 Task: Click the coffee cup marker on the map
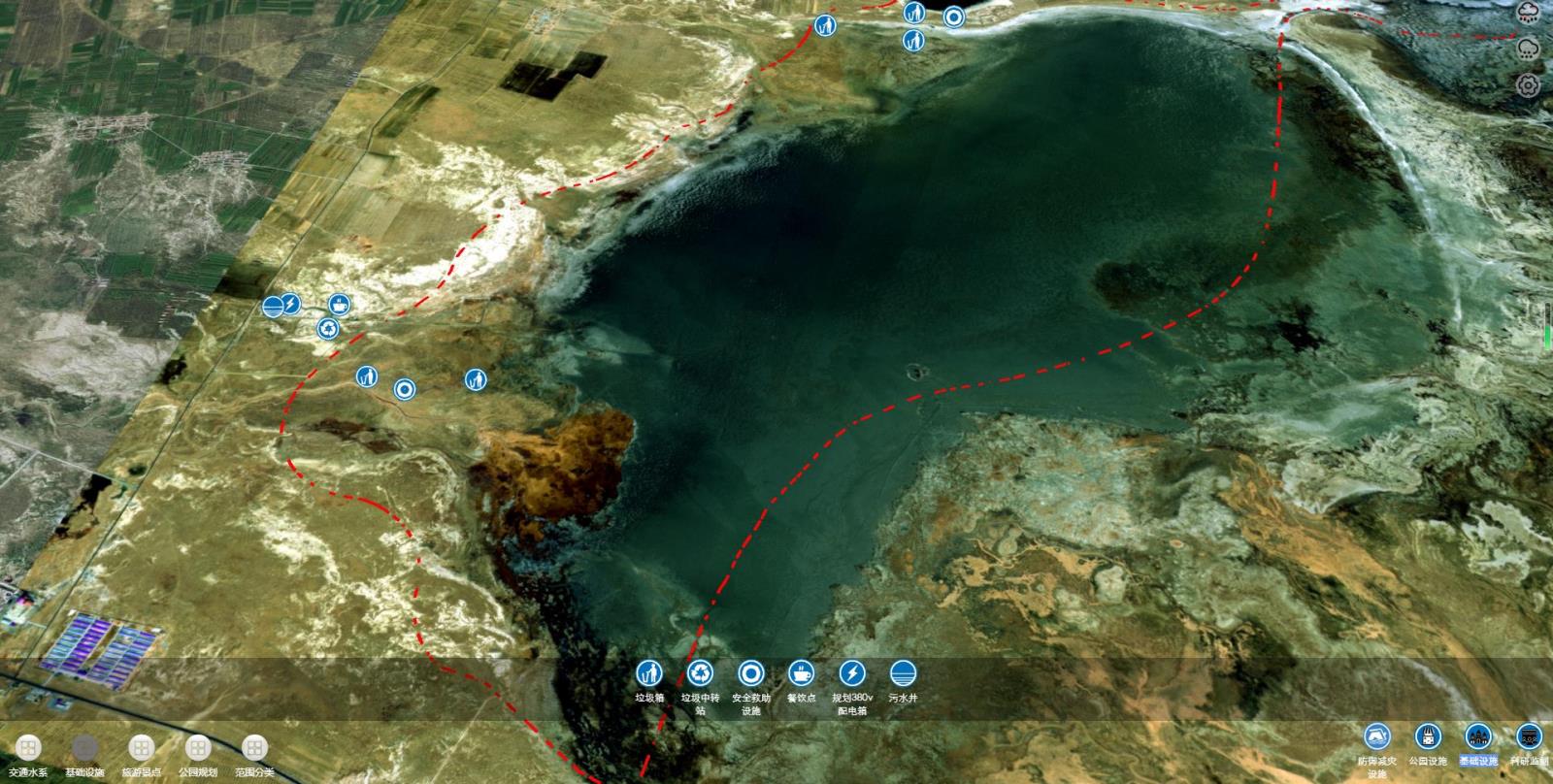pyautogui.click(x=339, y=305)
